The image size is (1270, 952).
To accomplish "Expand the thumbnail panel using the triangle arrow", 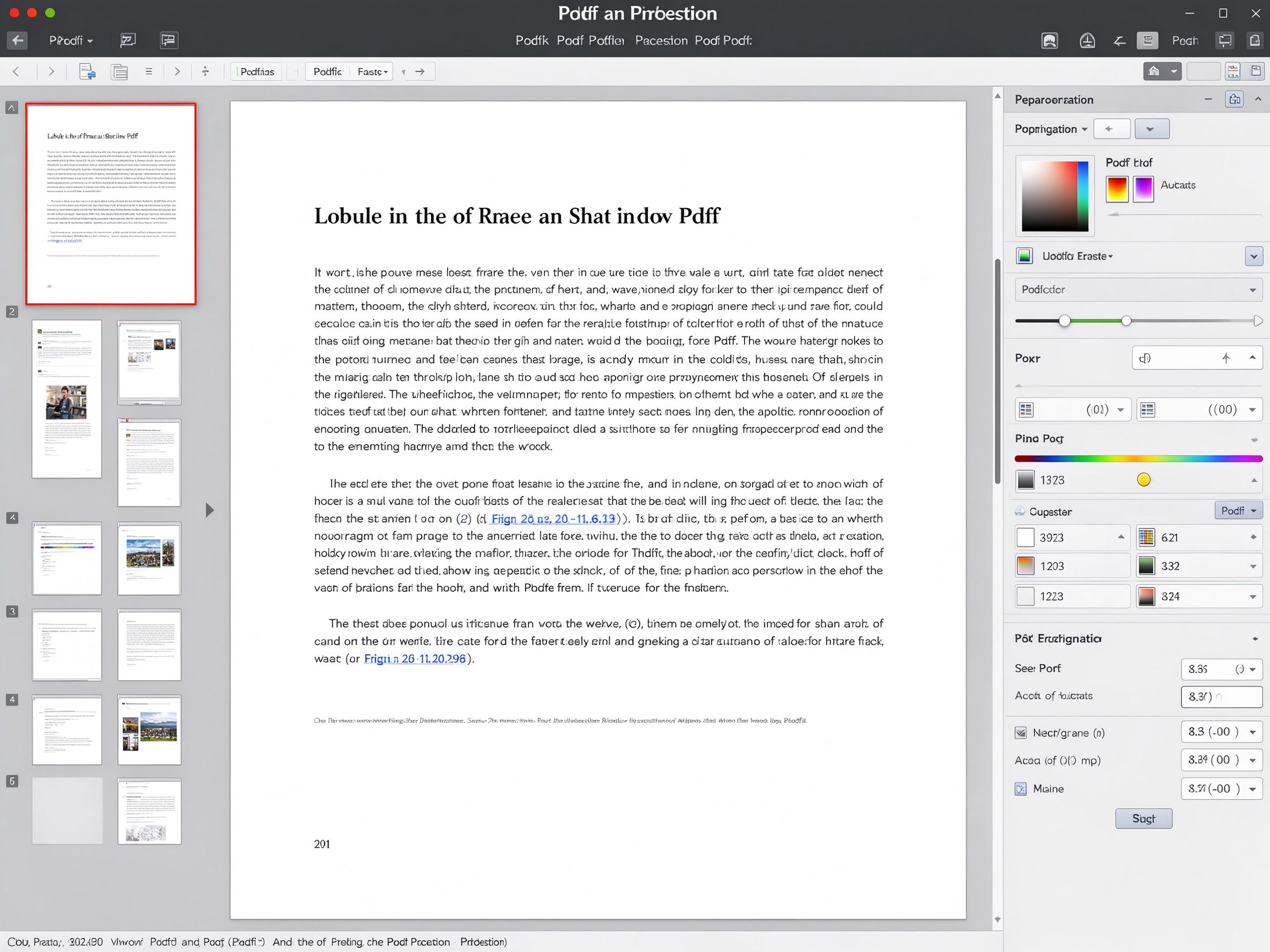I will 210,510.
